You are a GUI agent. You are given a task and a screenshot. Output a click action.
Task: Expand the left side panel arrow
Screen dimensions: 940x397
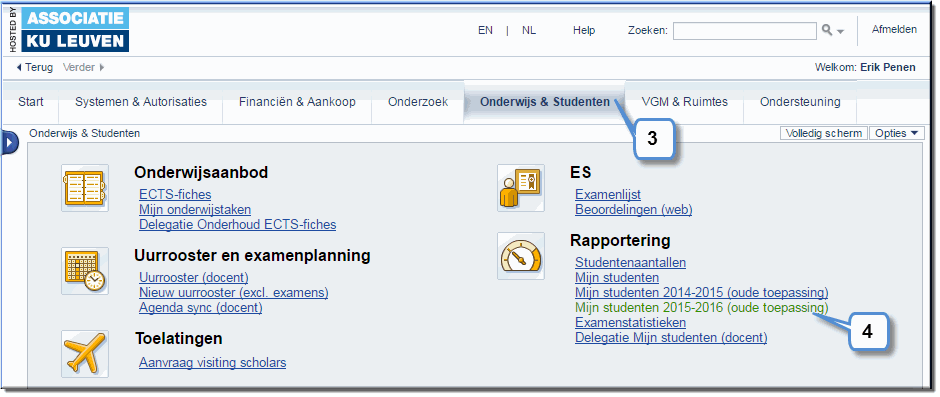[10, 144]
